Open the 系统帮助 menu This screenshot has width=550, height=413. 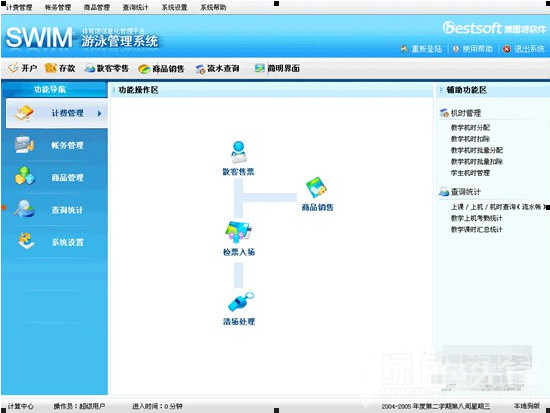point(213,7)
